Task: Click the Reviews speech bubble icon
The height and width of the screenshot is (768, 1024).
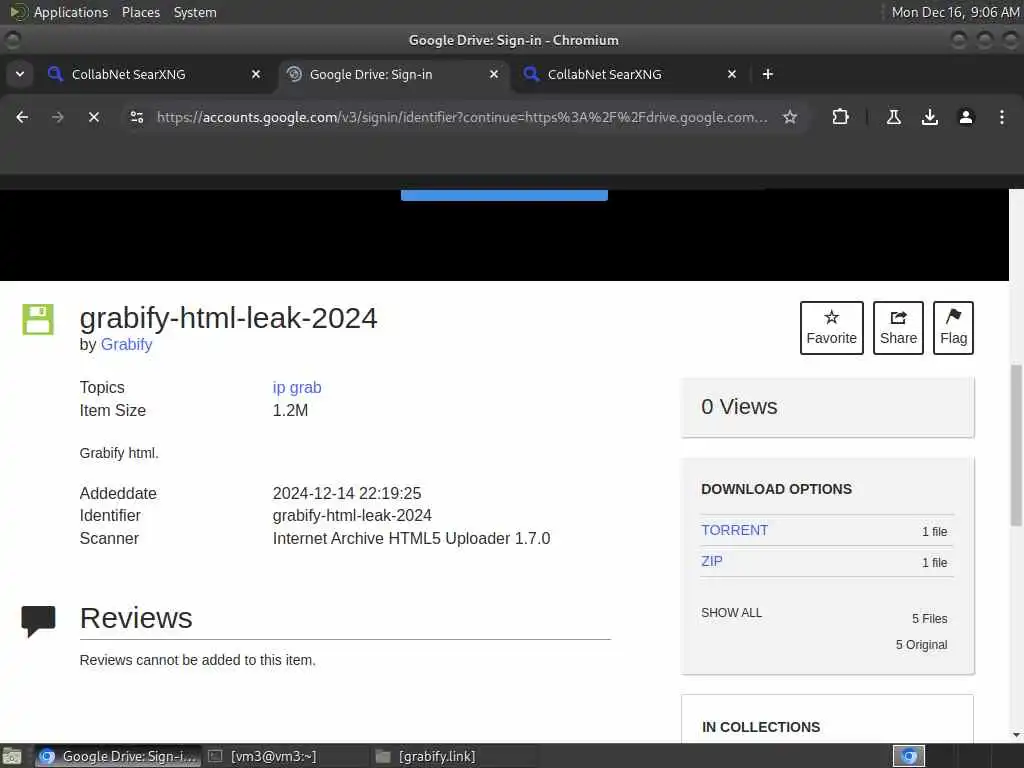Action: 38,620
